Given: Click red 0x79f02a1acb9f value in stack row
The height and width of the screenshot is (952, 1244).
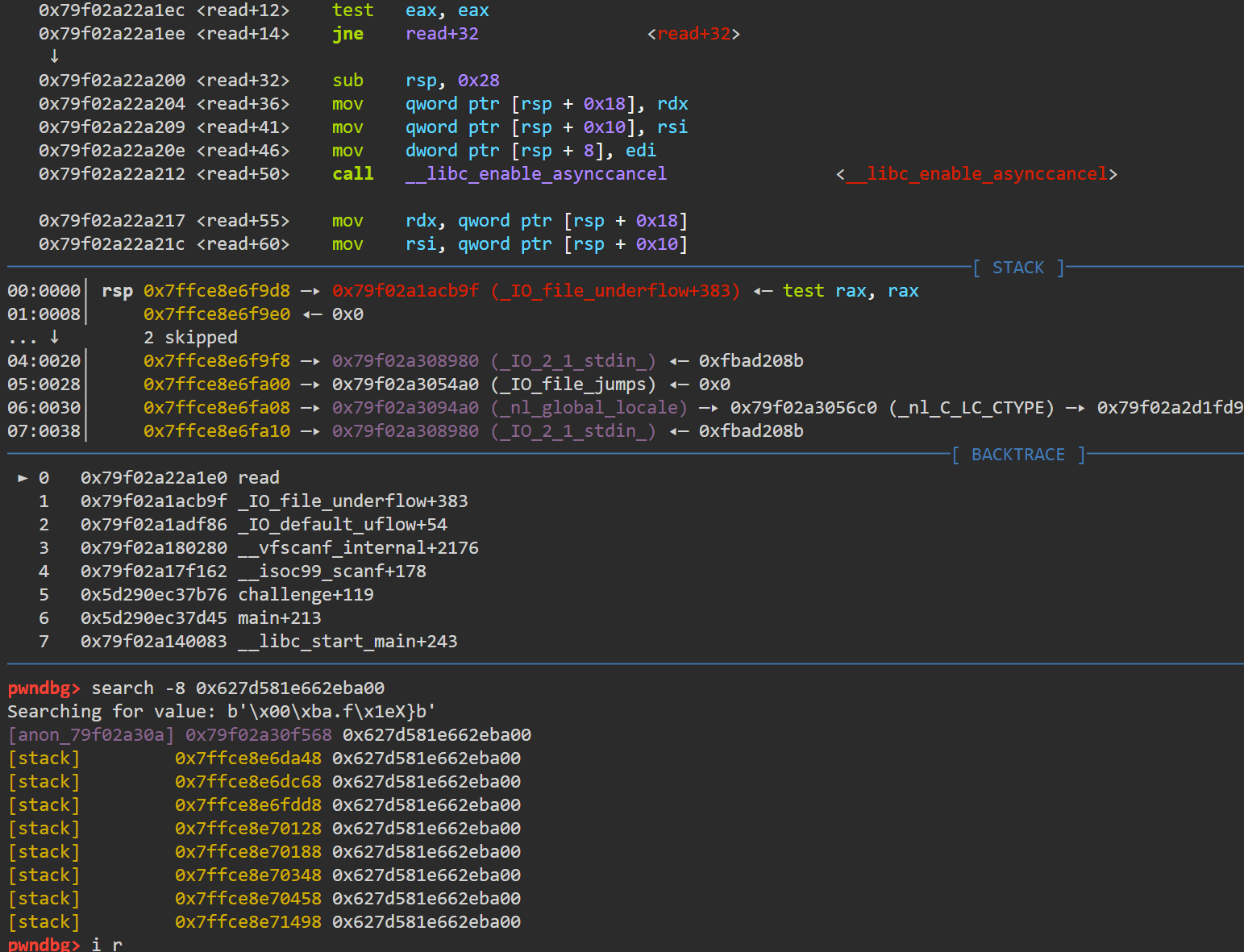Looking at the screenshot, I should click(406, 291).
